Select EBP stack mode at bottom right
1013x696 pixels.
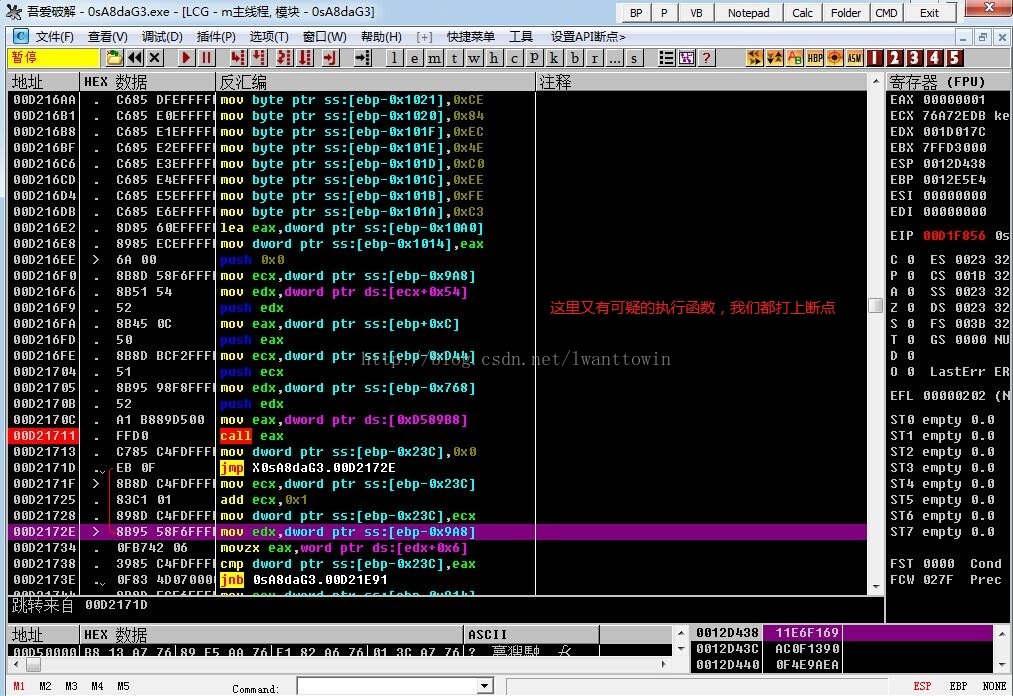click(x=958, y=686)
